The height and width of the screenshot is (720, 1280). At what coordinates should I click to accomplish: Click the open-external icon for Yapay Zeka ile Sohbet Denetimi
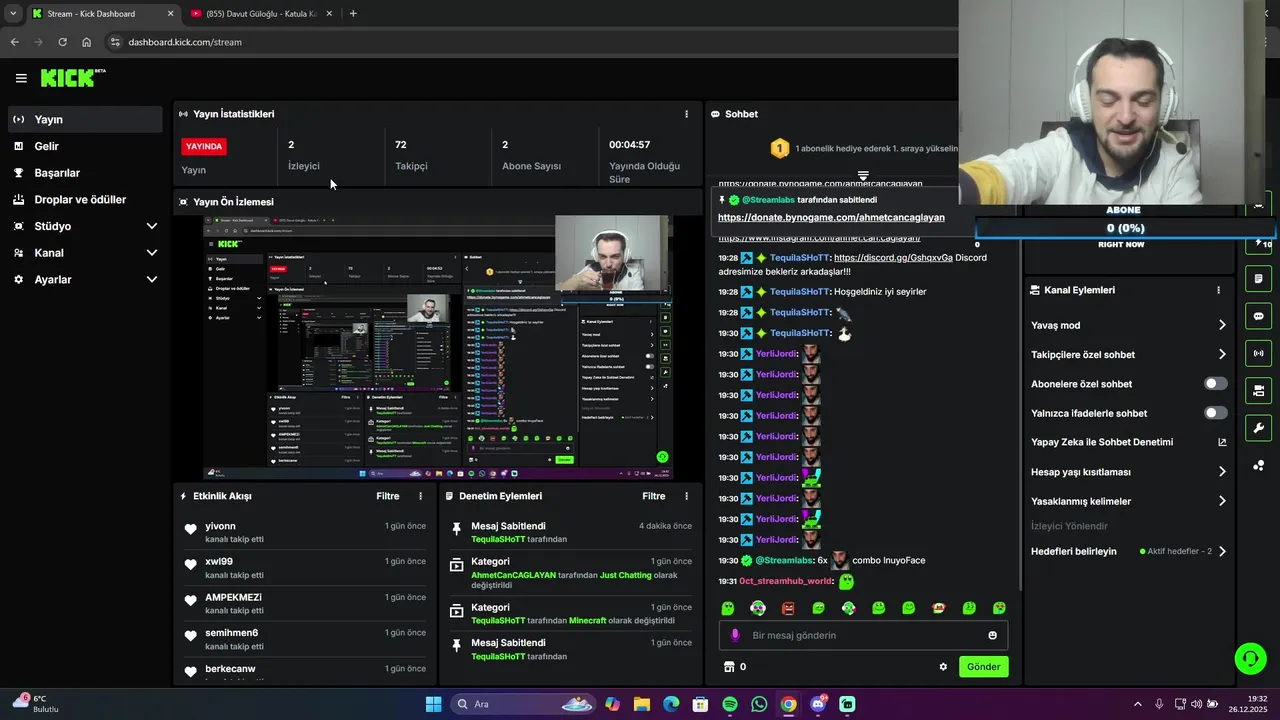(1222, 442)
